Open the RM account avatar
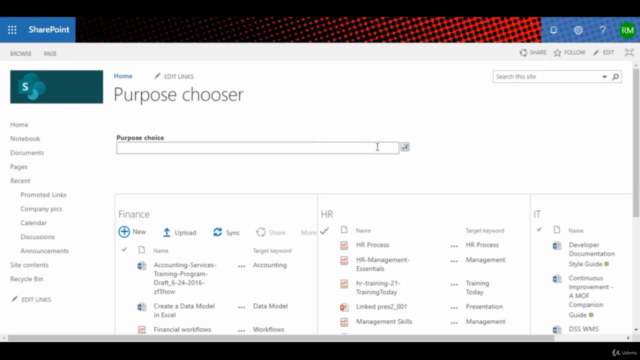Screen dimensions: 640x360 pyautogui.click(x=627, y=30)
